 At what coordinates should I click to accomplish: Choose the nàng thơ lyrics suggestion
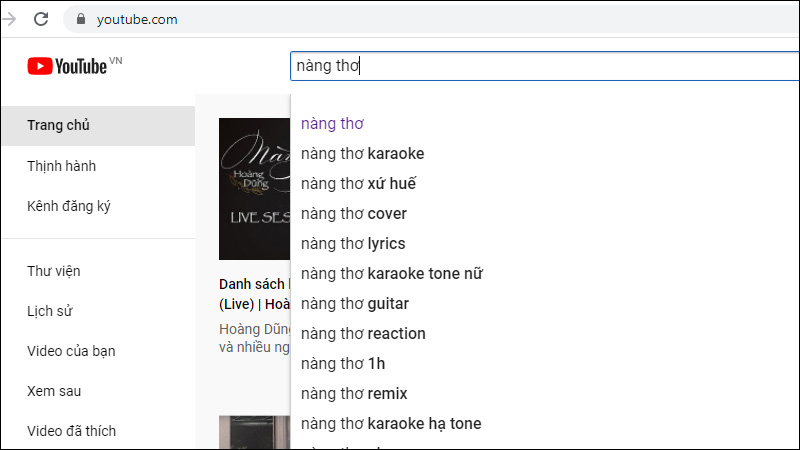pos(544,244)
